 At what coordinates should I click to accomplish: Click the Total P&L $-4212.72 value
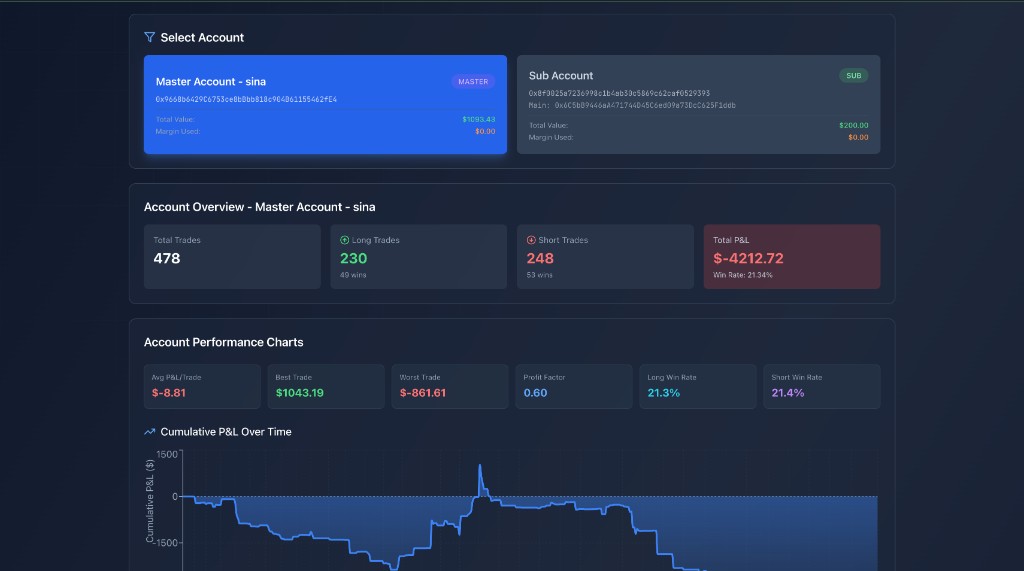click(x=748, y=258)
